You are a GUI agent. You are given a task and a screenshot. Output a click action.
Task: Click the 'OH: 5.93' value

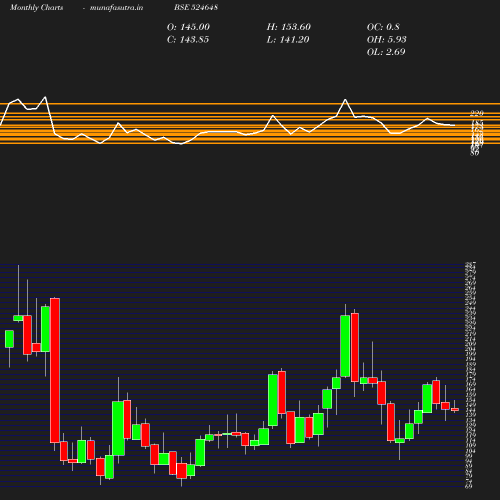point(386,40)
